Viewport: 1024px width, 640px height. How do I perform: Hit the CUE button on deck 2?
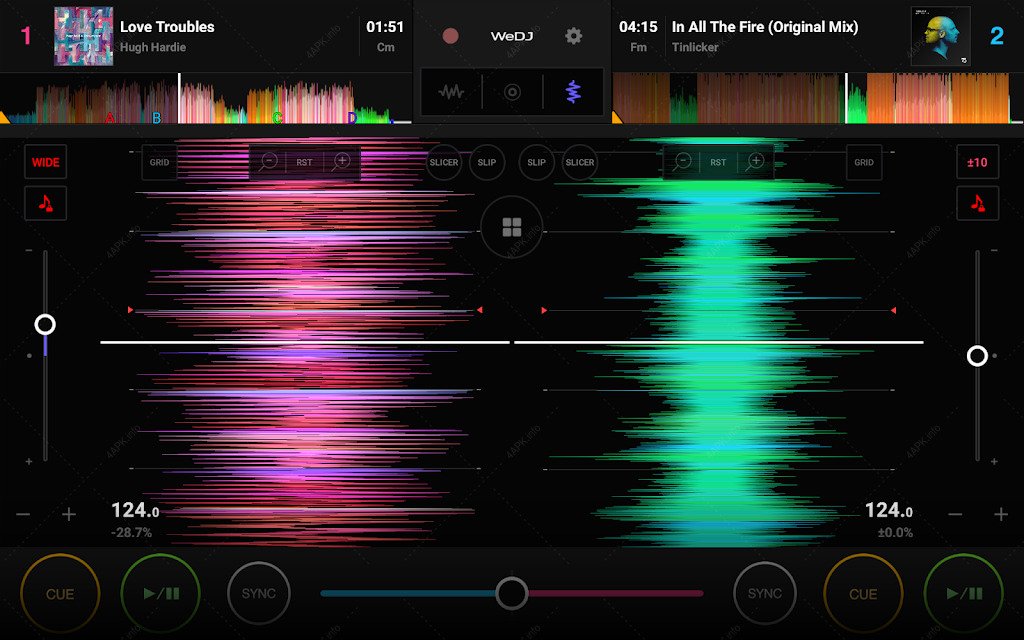(863, 594)
